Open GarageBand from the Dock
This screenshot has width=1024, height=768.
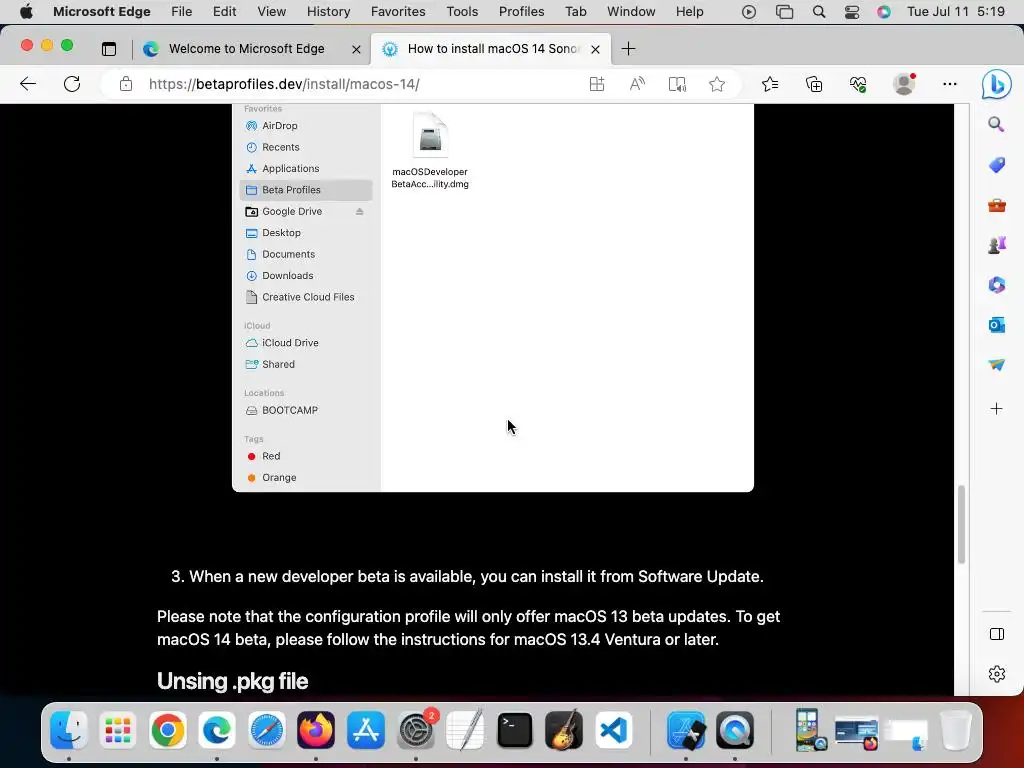[x=564, y=730]
